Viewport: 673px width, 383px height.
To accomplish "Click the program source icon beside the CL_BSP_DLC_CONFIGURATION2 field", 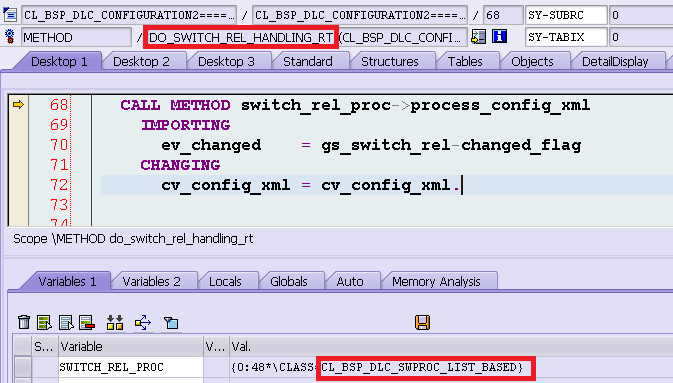I will 10,15.
